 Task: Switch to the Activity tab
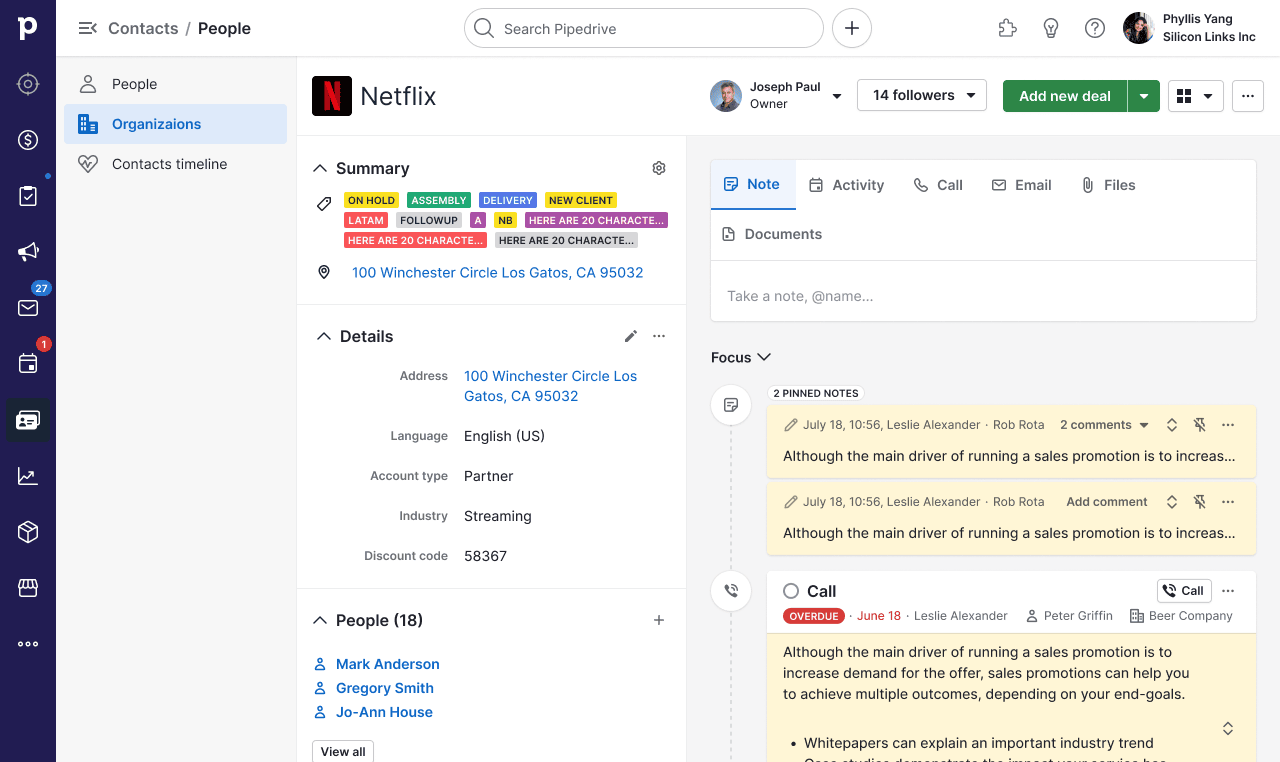[x=846, y=185]
